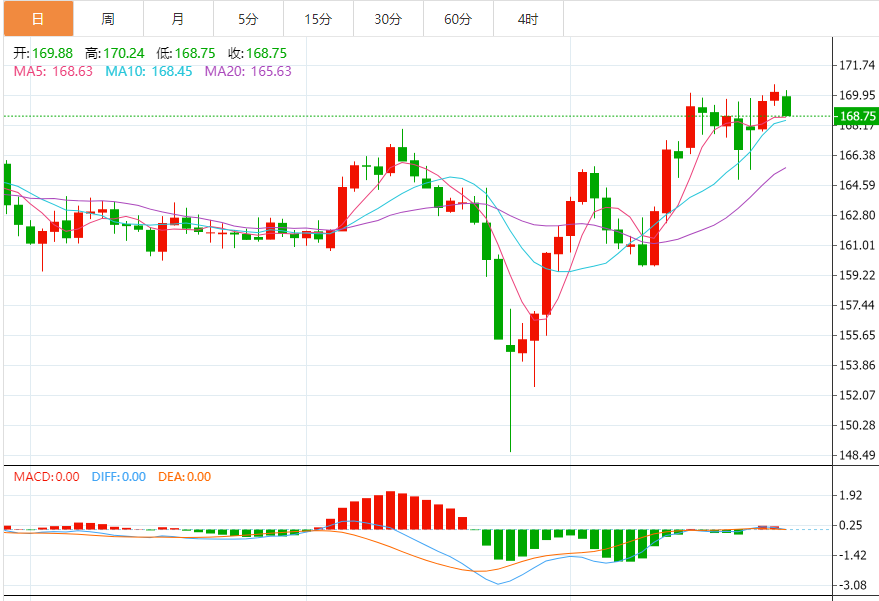Image resolution: width=879 pixels, height=601 pixels.
Task: Click the 157.44 price axis label
Action: tap(857, 305)
